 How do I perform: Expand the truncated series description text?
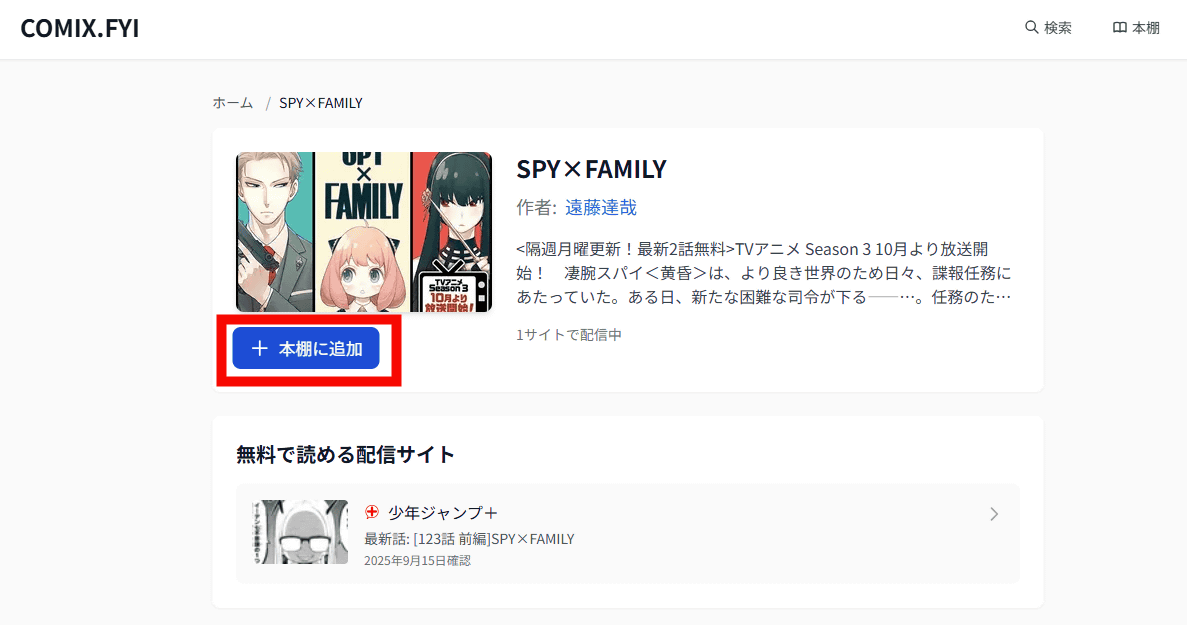765,272
